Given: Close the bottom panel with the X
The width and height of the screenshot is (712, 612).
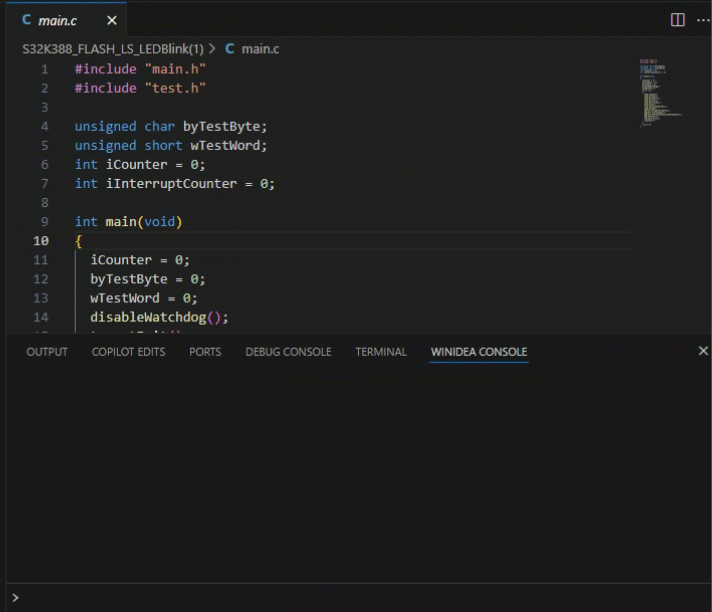Looking at the screenshot, I should click(702, 351).
